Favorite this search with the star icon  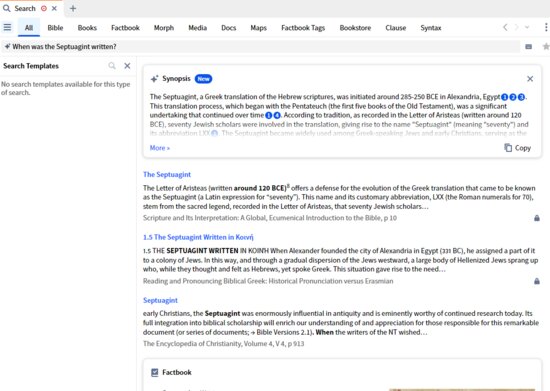coord(546,46)
